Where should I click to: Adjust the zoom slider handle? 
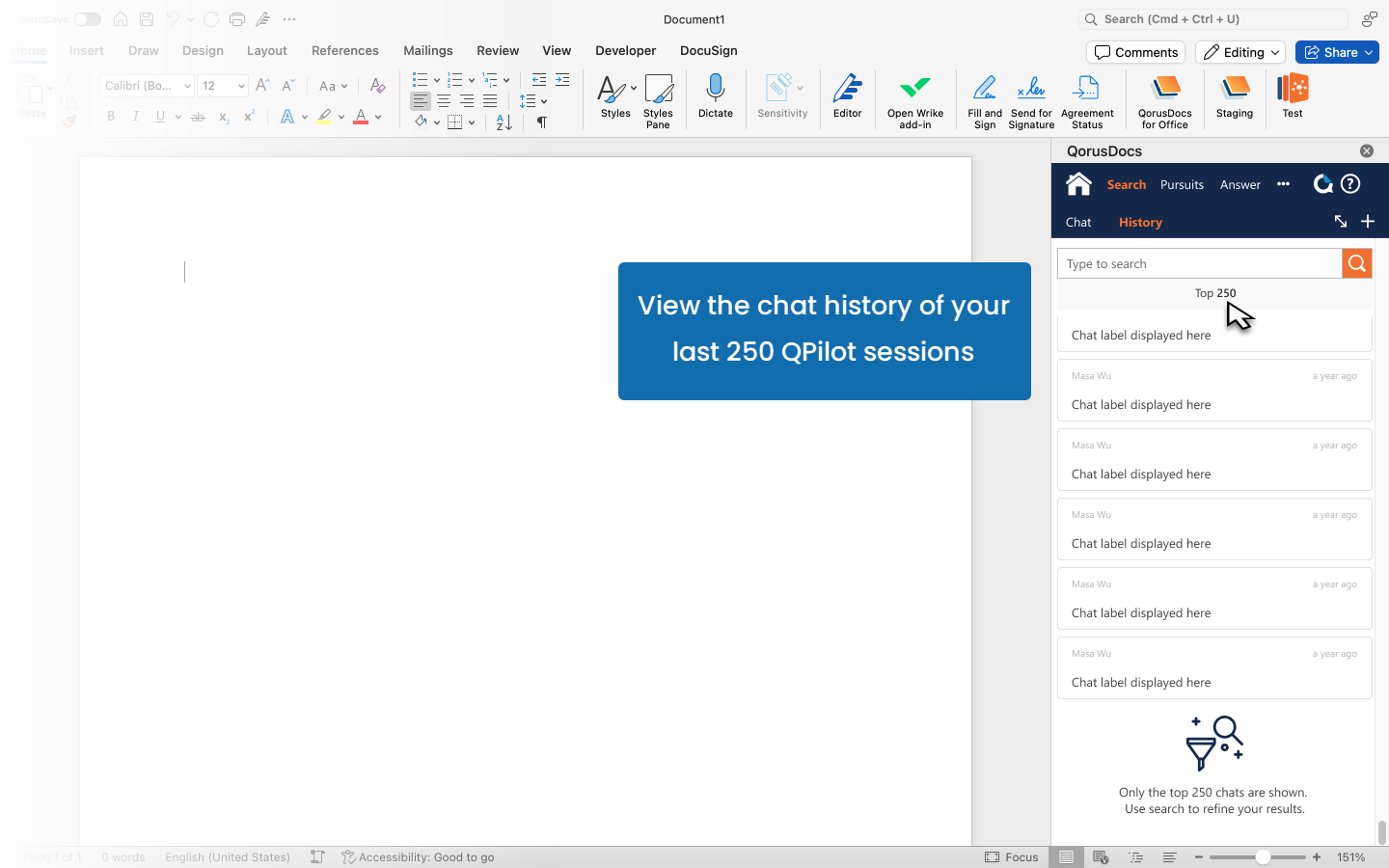coord(1262,856)
